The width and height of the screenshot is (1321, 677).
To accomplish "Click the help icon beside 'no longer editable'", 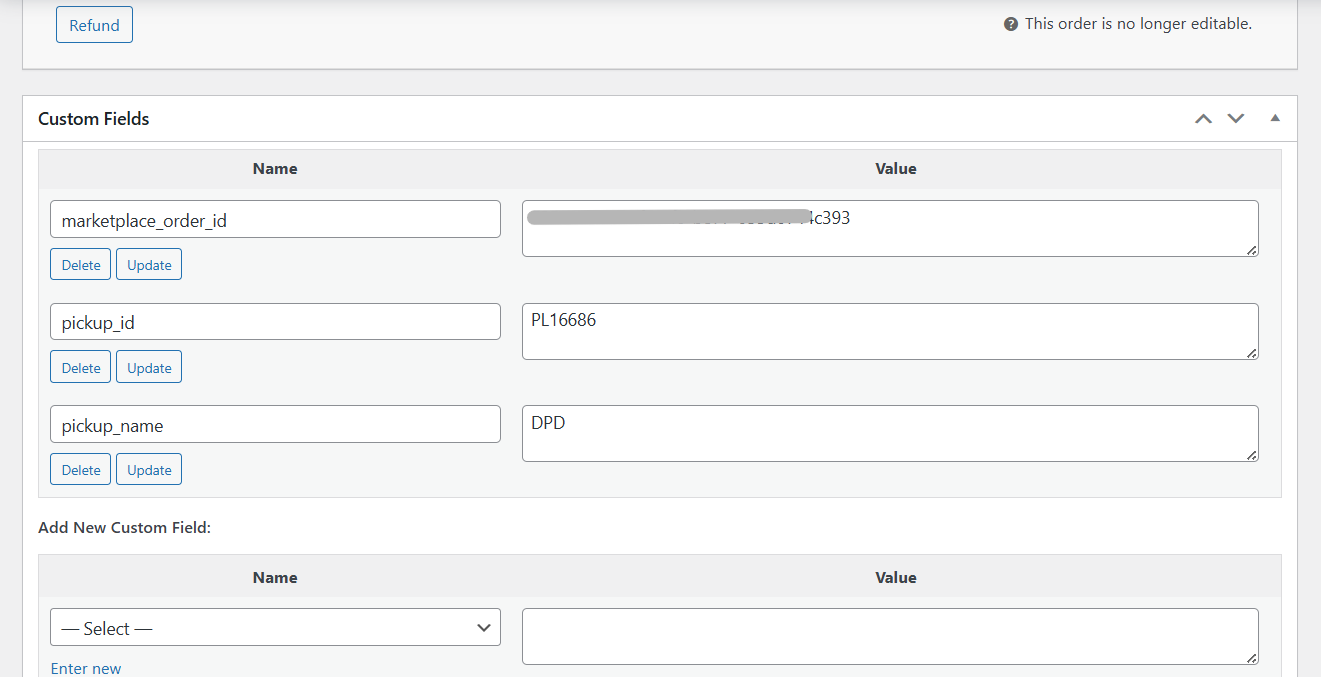I will click(x=1011, y=24).
